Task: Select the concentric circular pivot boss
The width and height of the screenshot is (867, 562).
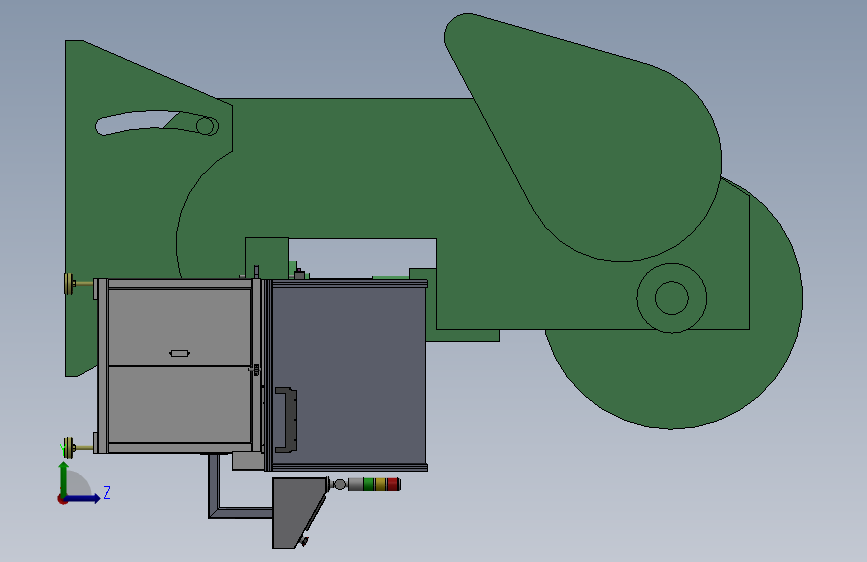Action: [672, 298]
